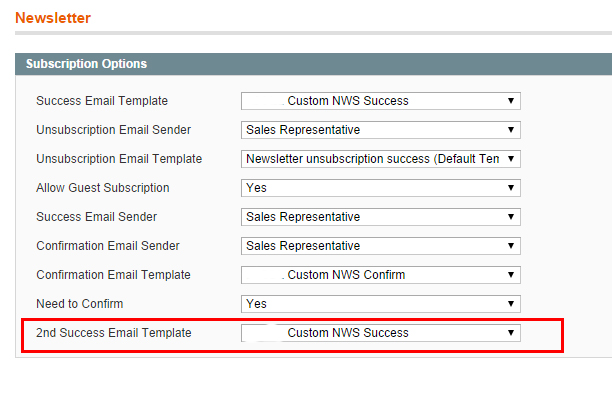The height and width of the screenshot is (418, 612).
Task: Click the "Need to Confirm" label
Action: coord(82,304)
